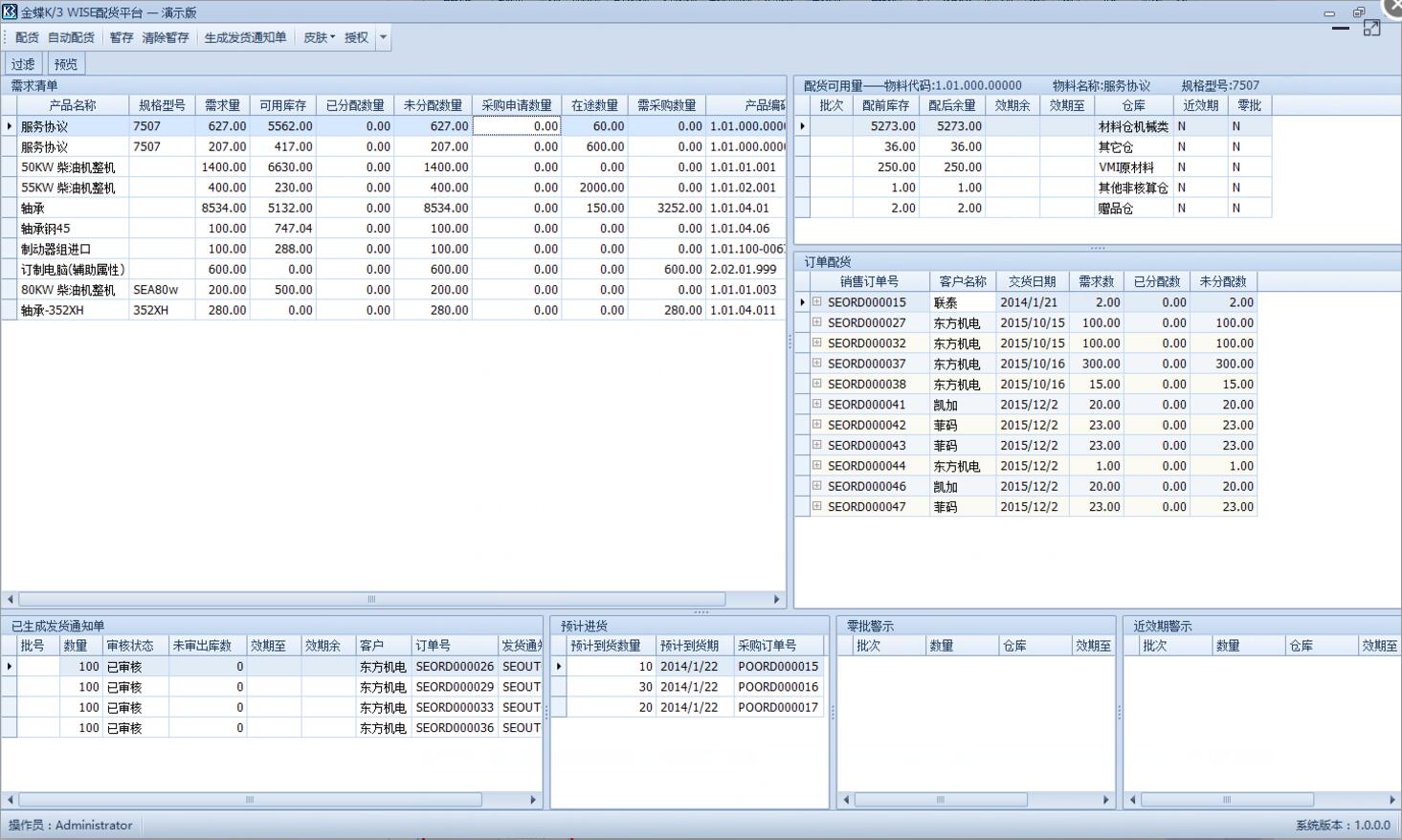Click the 需求量 column header
The height and width of the screenshot is (840, 1402).
(x=223, y=105)
